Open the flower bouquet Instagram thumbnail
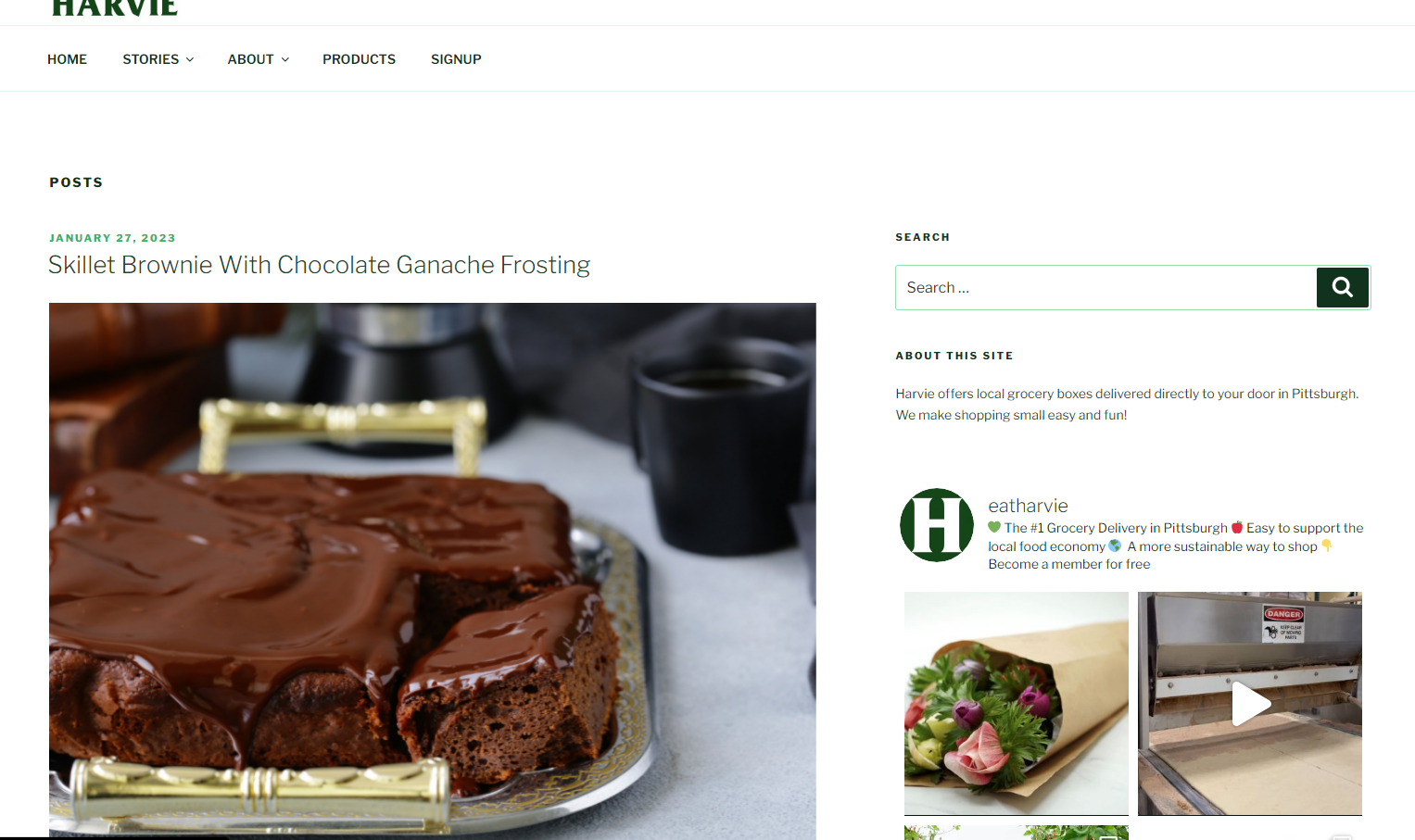This screenshot has width=1415, height=840. pos(1017,704)
